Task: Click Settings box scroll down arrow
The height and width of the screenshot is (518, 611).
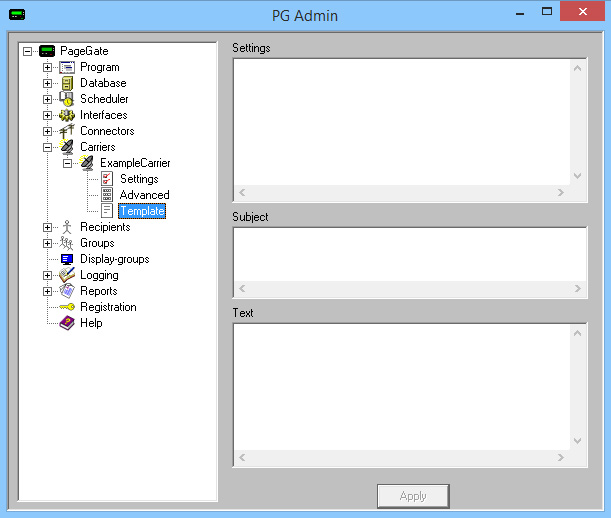Action: point(577,176)
